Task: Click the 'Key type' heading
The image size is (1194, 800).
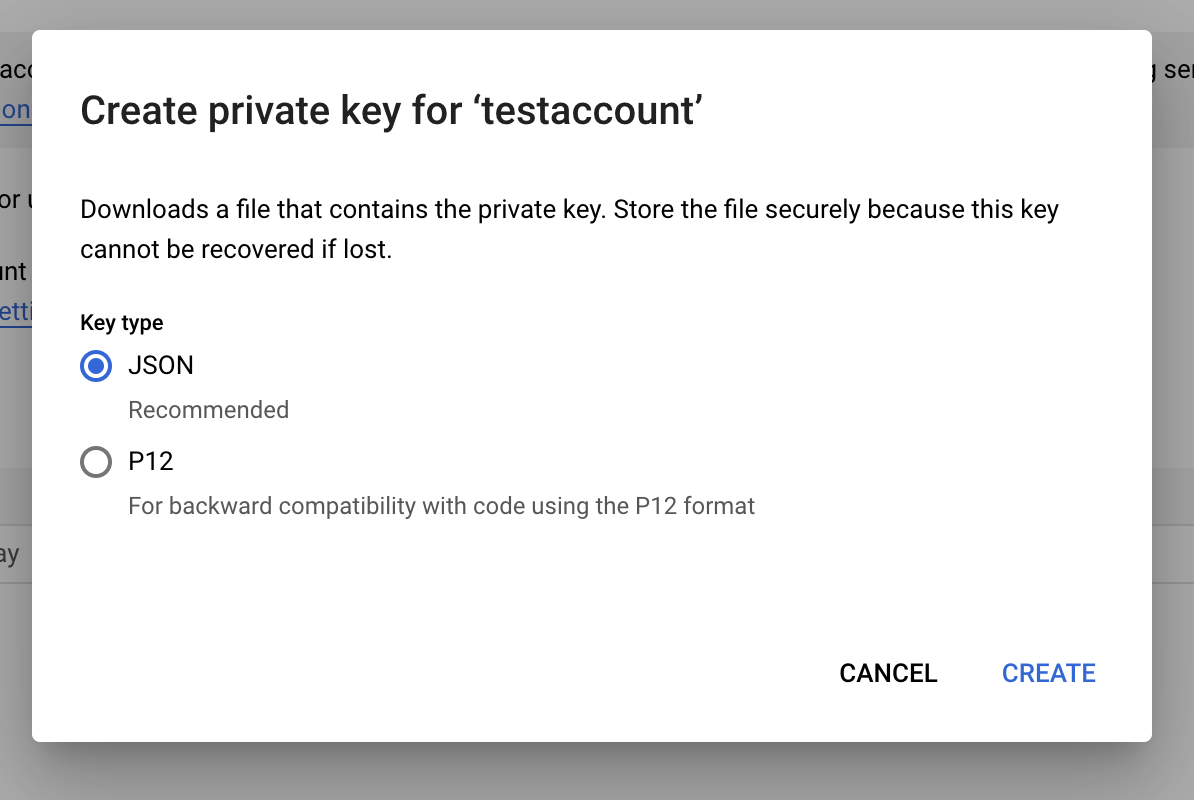Action: pyautogui.click(x=122, y=323)
